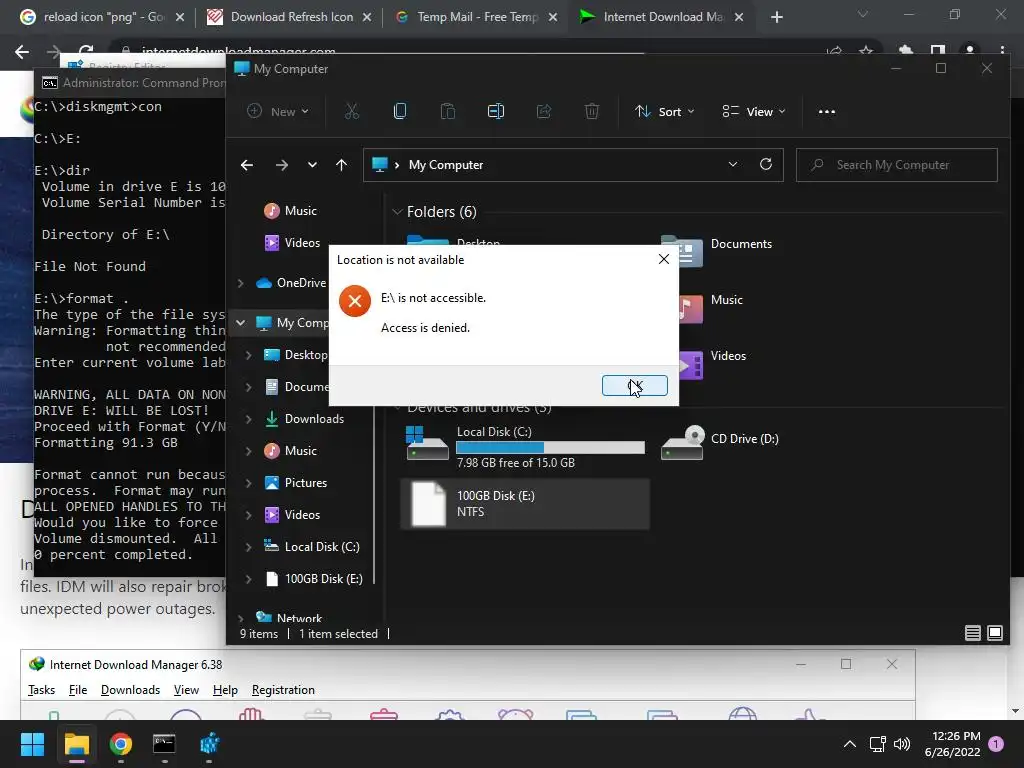
Task: Click the Search My Computer field
Action: 897,165
